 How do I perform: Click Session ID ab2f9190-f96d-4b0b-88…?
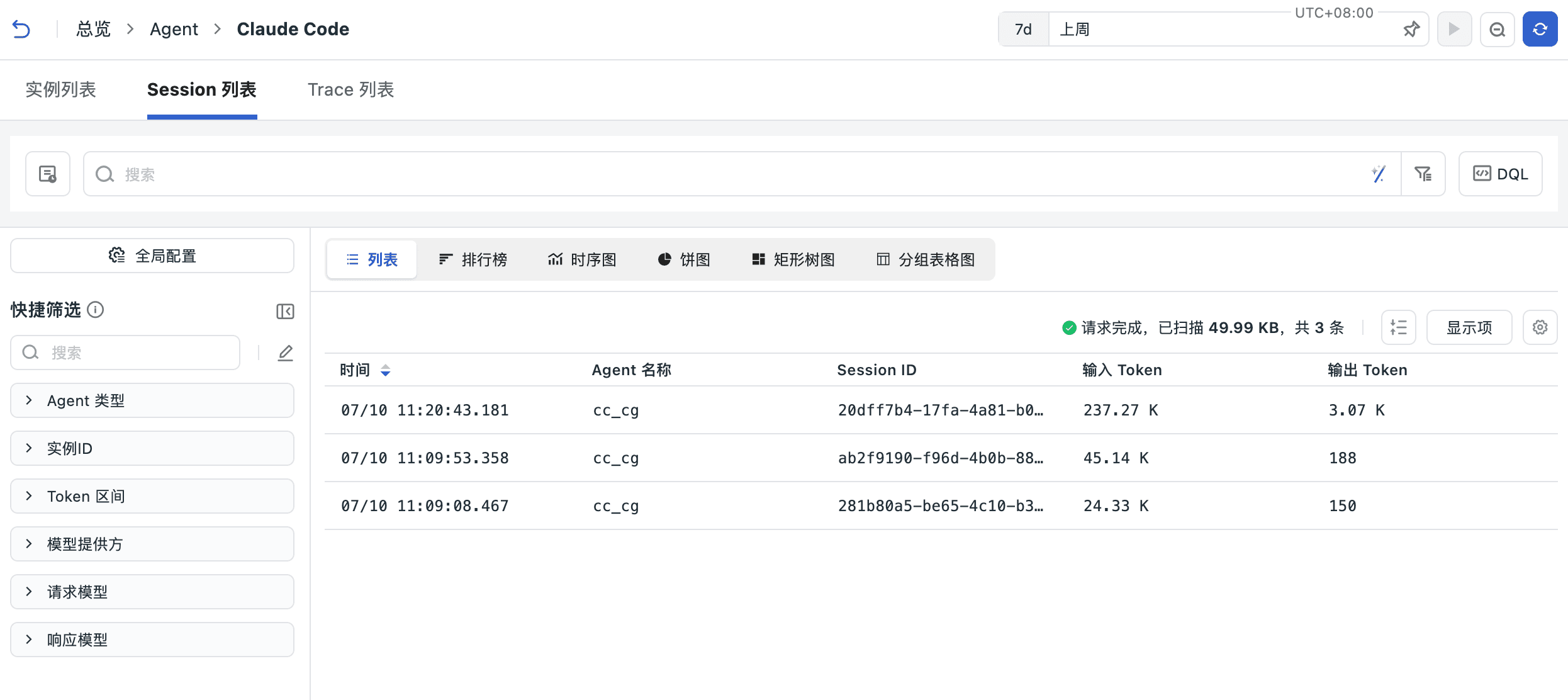coord(941,458)
